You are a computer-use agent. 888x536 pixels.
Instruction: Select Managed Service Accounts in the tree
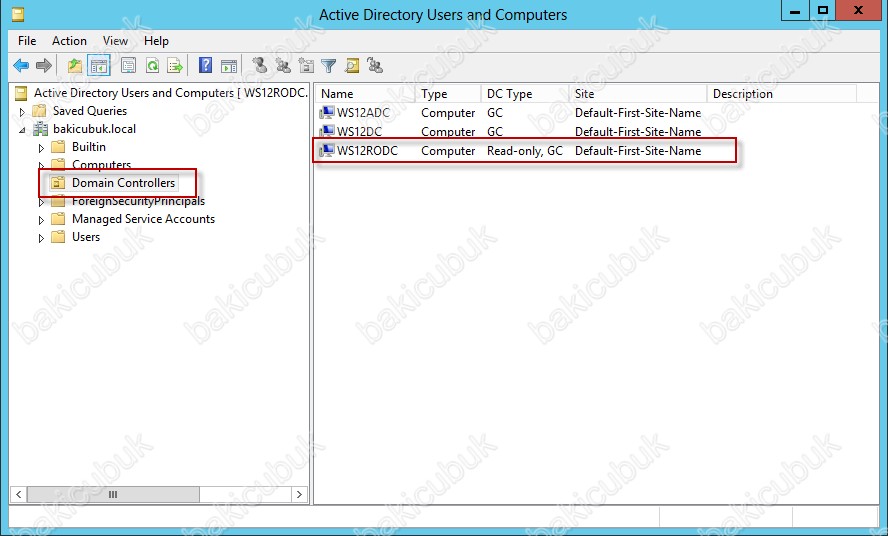[143, 219]
